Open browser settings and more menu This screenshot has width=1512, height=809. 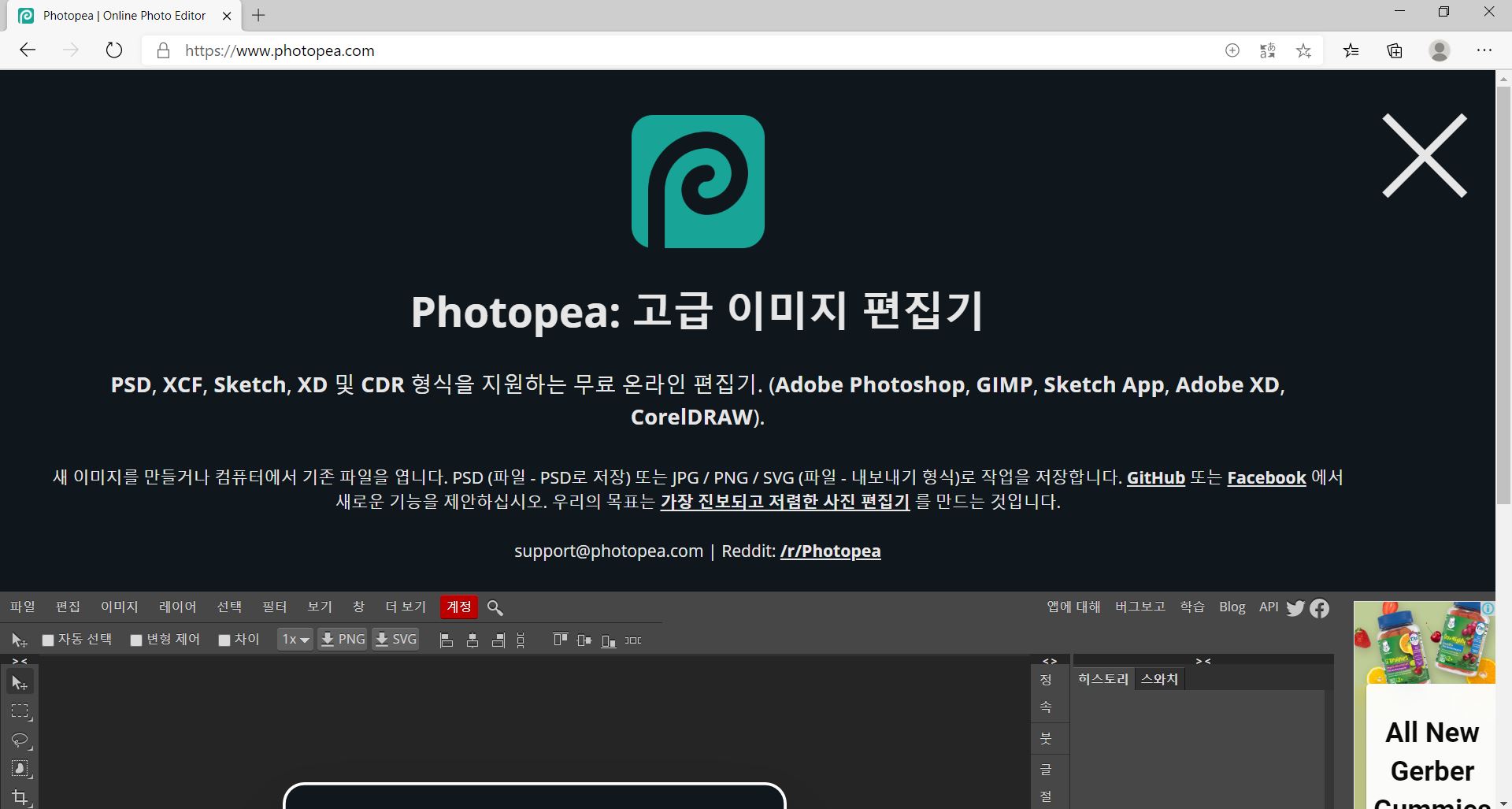(1484, 50)
